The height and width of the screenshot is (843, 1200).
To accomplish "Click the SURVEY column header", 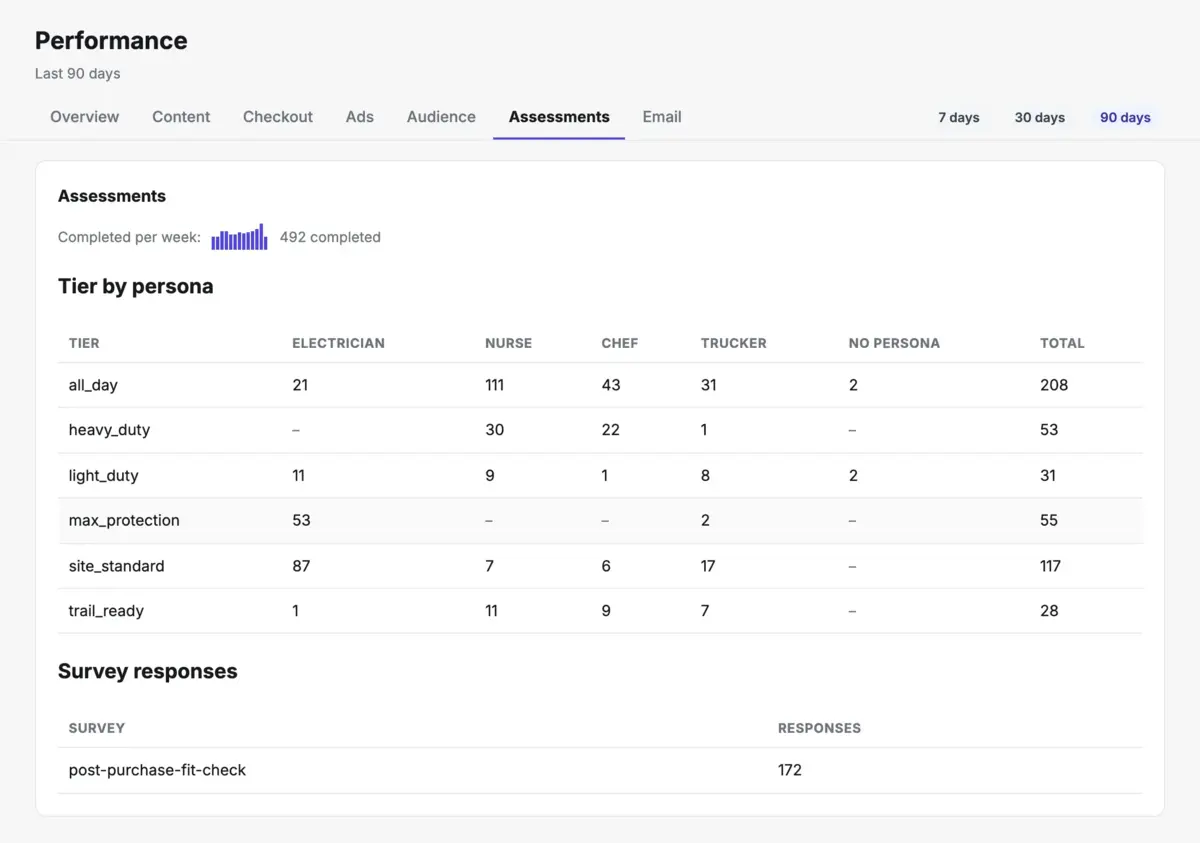I will 97,728.
